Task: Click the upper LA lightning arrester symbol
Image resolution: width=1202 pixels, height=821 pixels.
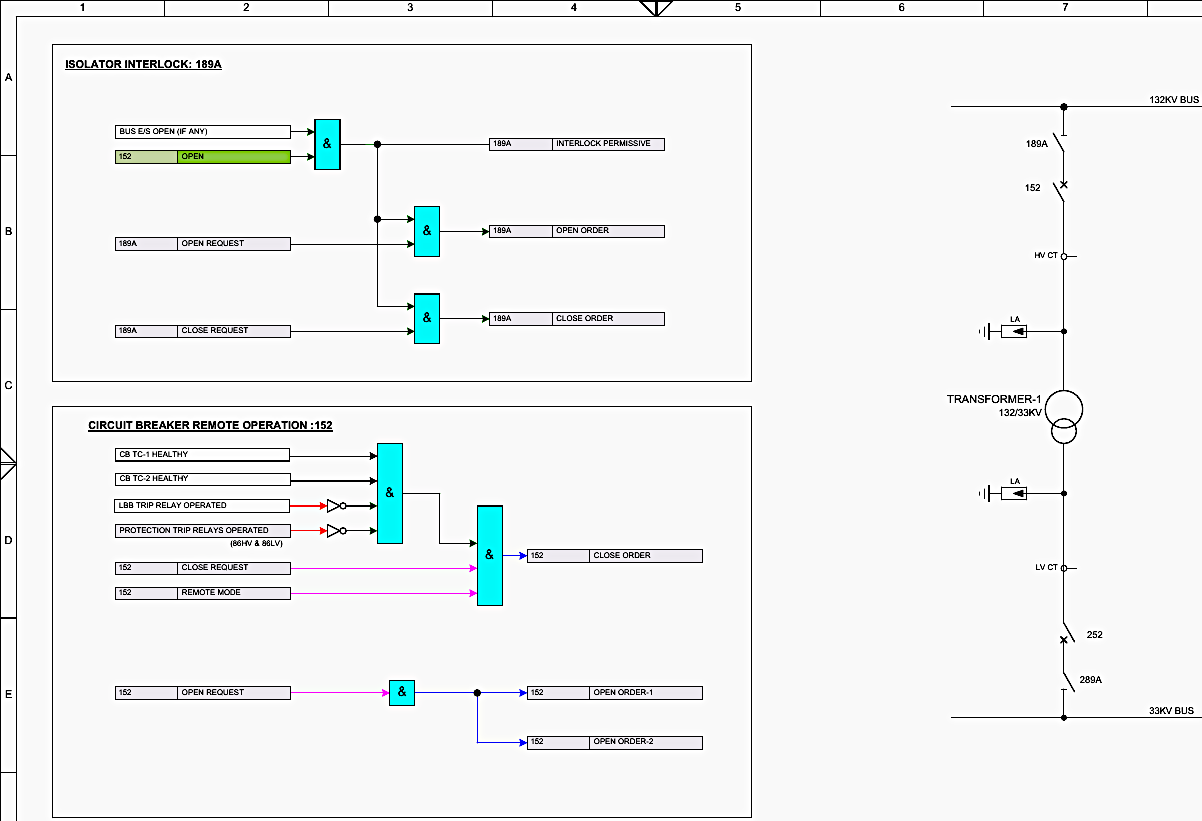Action: pos(1014,330)
